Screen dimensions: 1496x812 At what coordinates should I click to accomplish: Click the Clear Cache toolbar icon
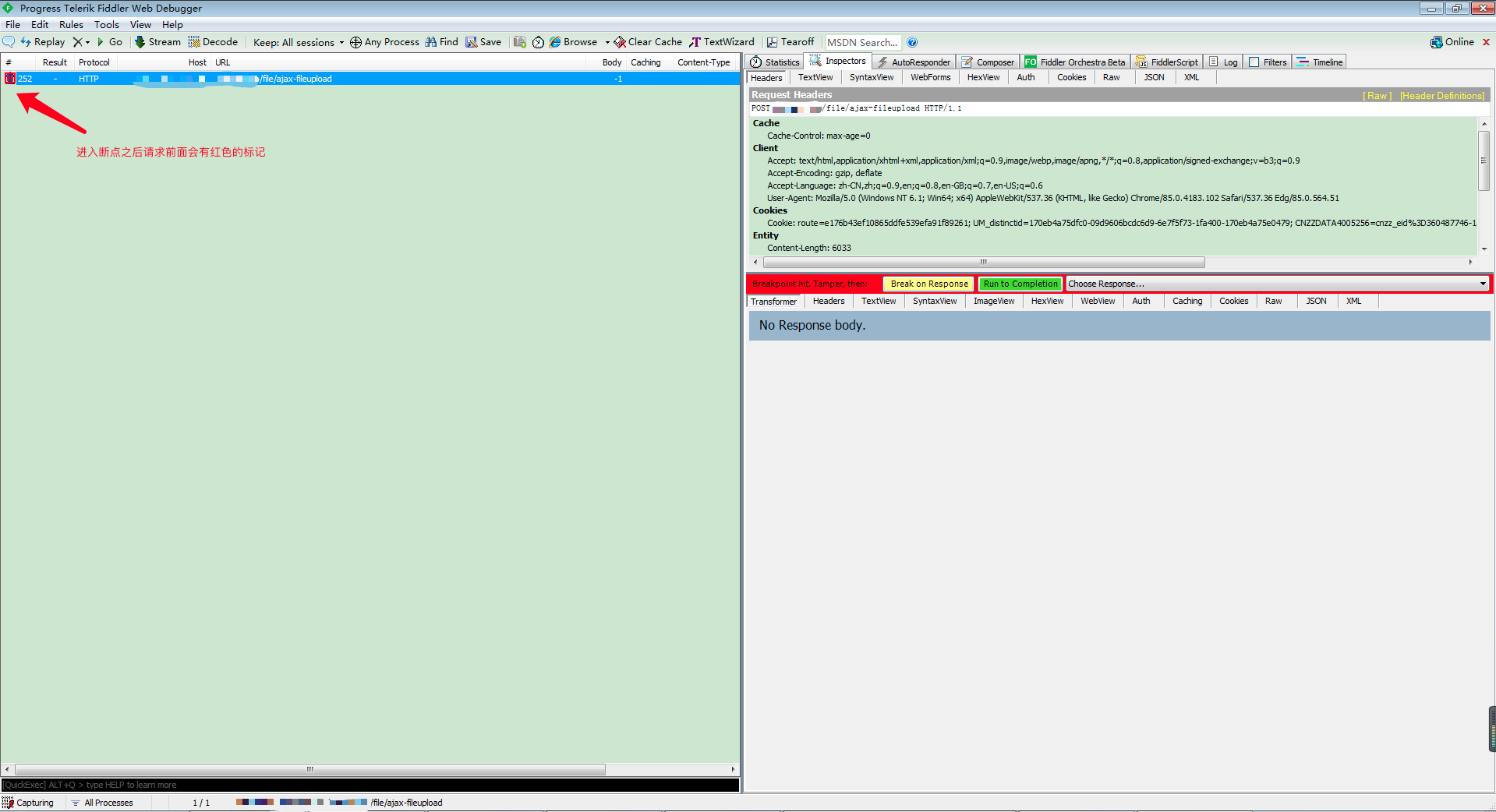pos(620,42)
